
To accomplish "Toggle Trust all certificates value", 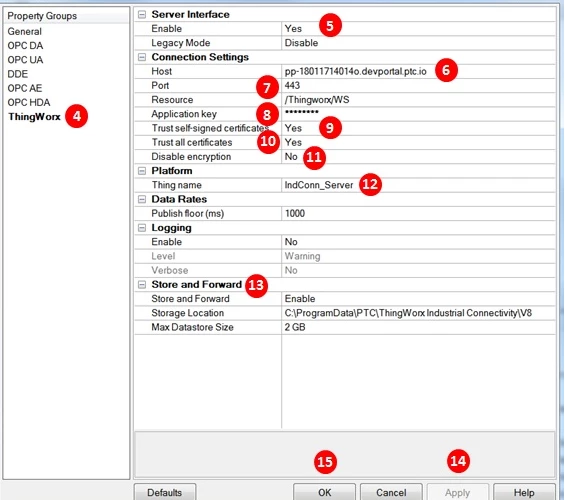I will 418,142.
